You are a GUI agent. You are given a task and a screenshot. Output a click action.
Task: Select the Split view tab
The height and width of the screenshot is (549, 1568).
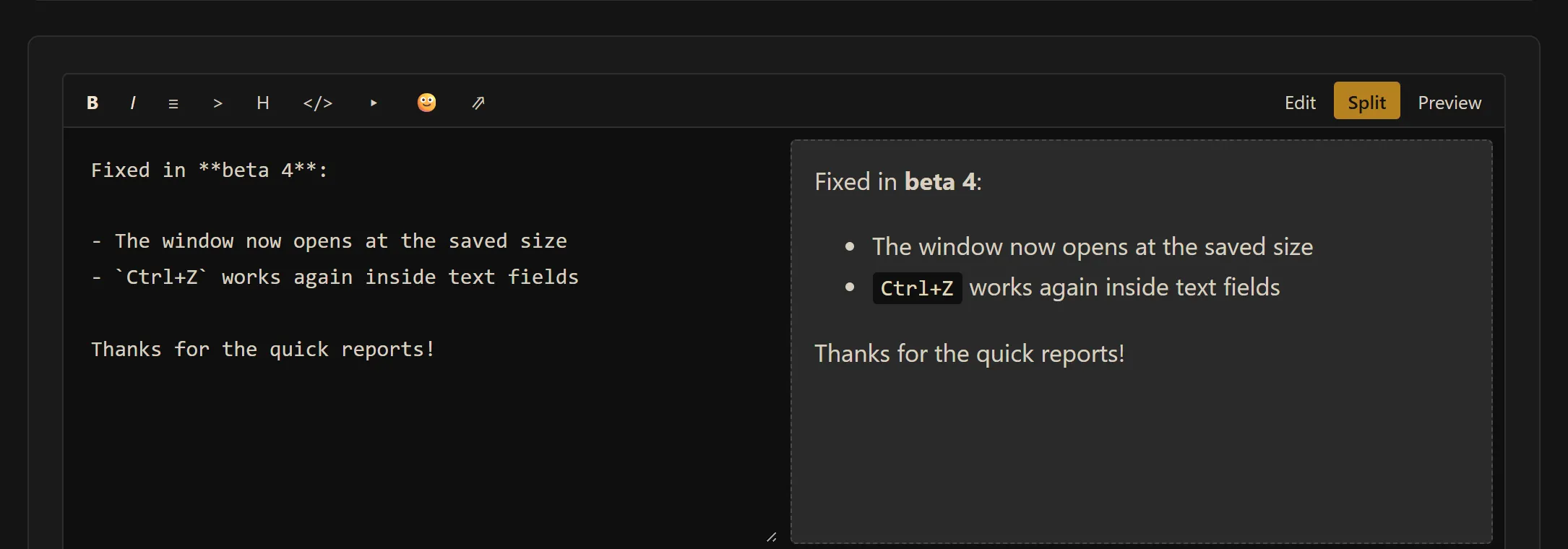click(1366, 101)
